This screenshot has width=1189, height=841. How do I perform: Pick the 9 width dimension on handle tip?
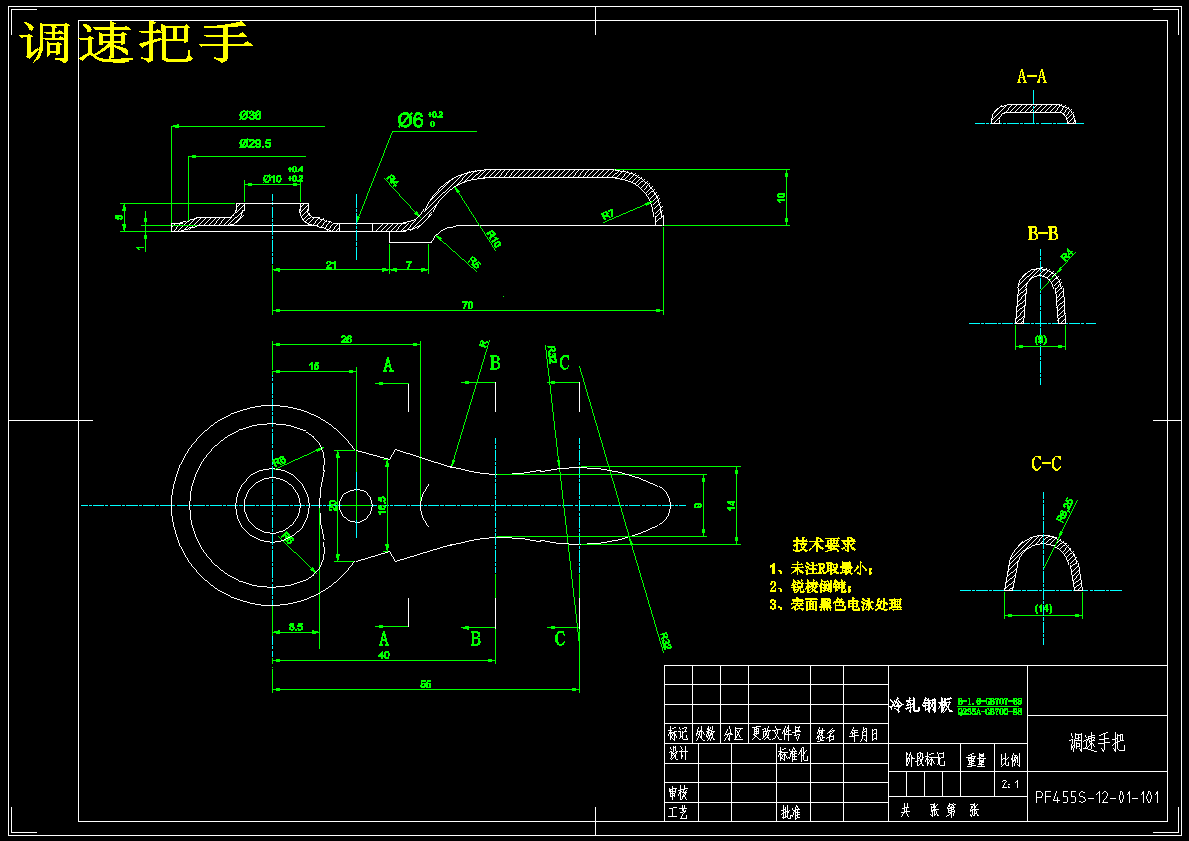pos(698,505)
